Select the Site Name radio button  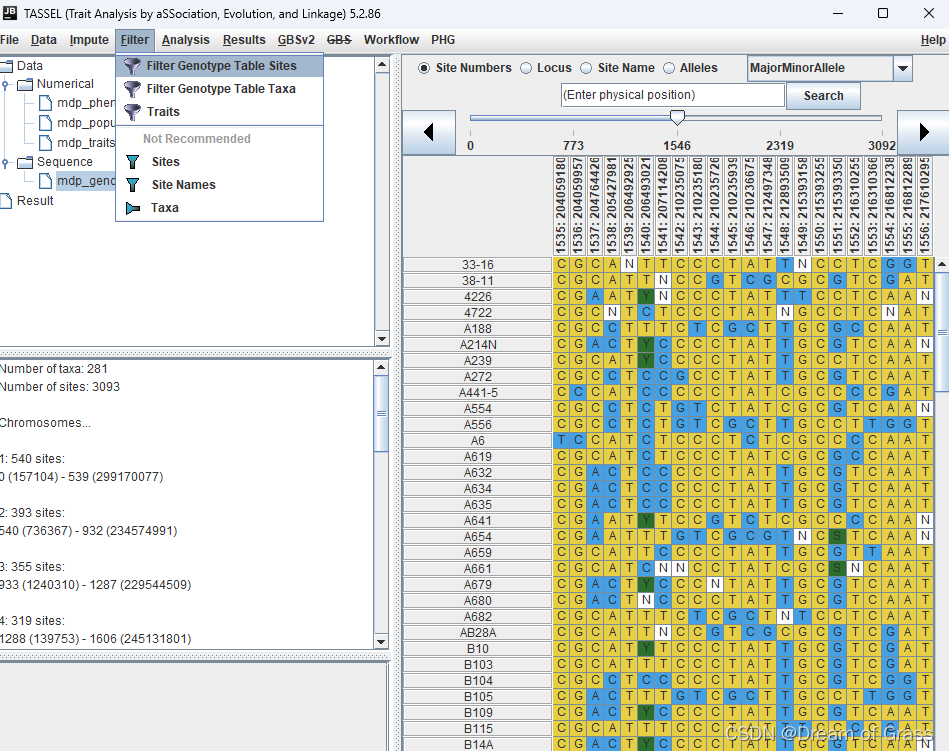(586, 68)
